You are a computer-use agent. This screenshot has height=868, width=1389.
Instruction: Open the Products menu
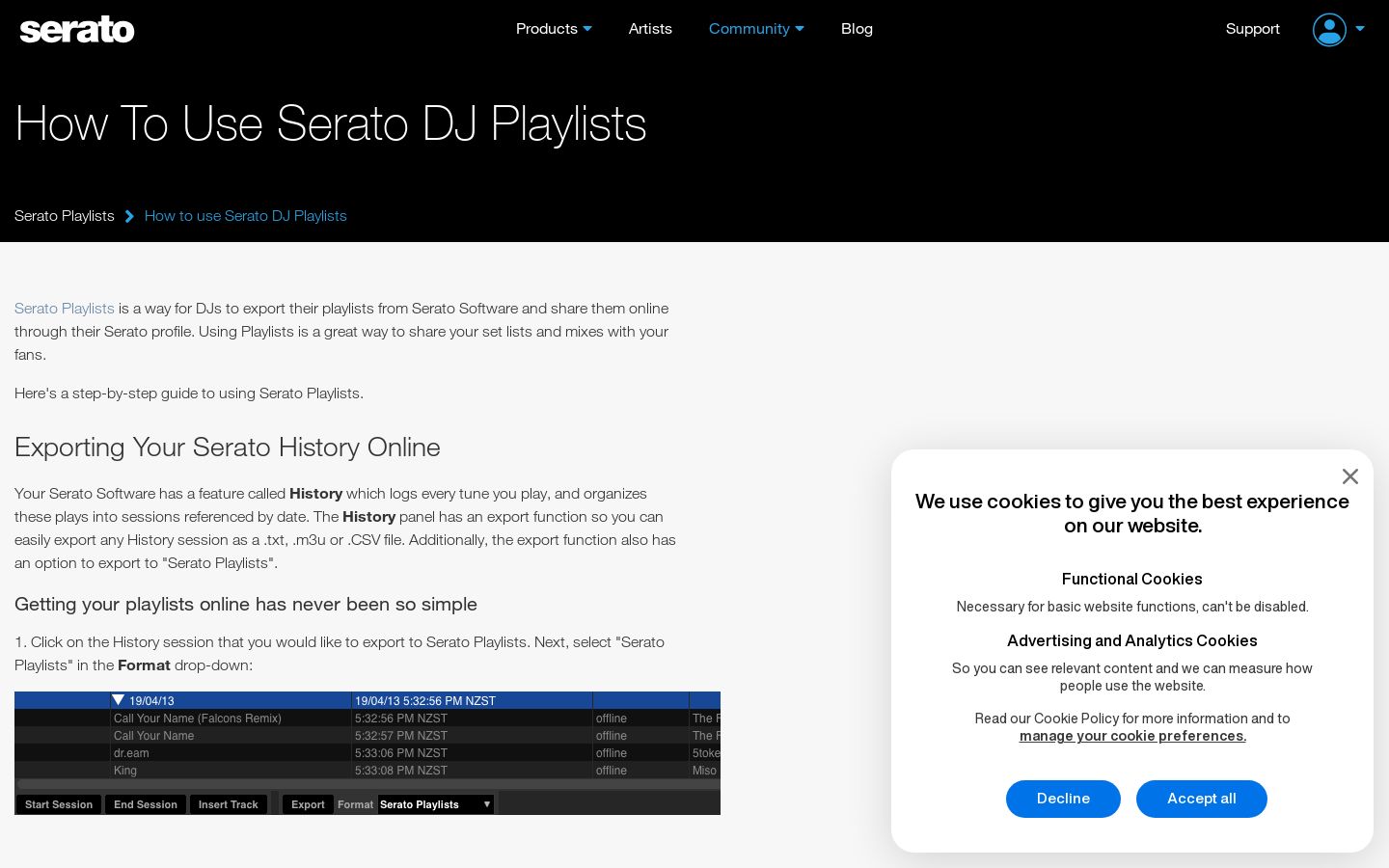point(554,29)
